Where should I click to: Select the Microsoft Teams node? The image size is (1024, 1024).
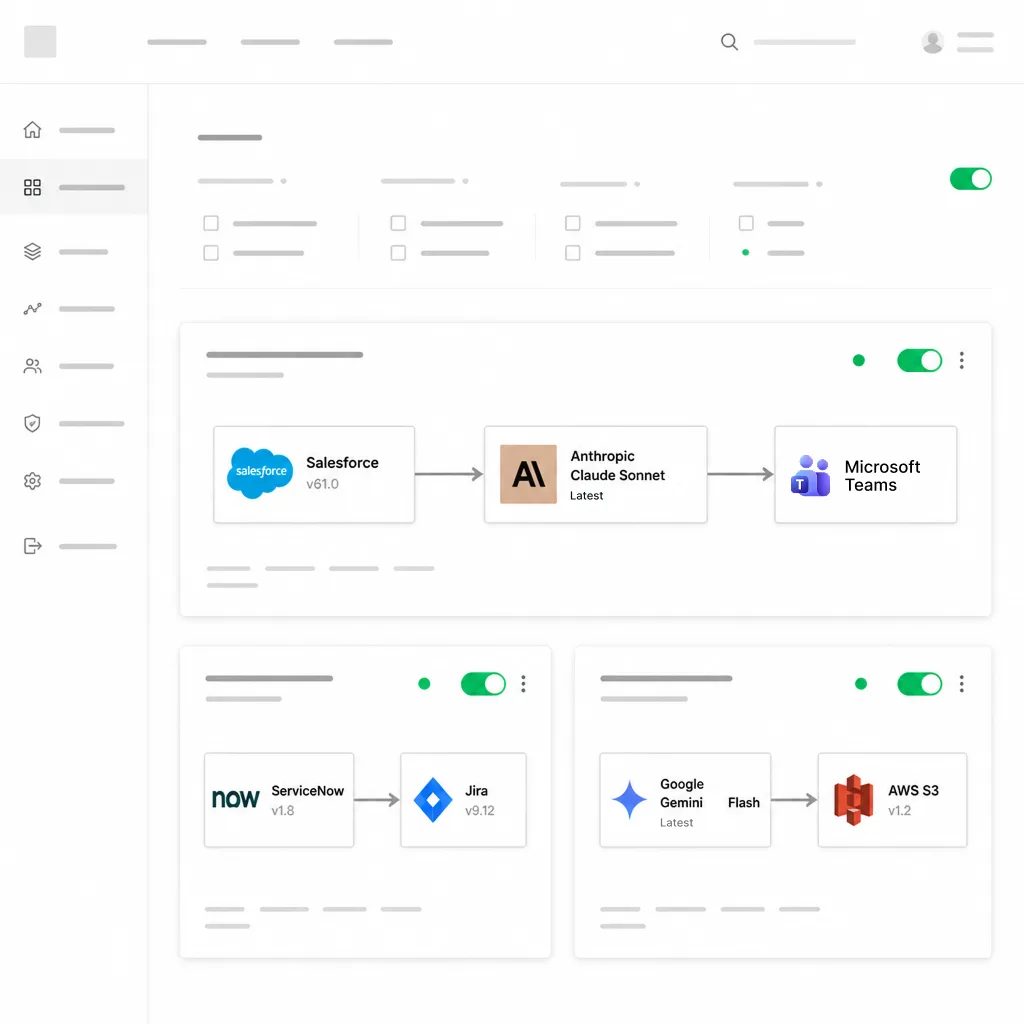pos(865,474)
